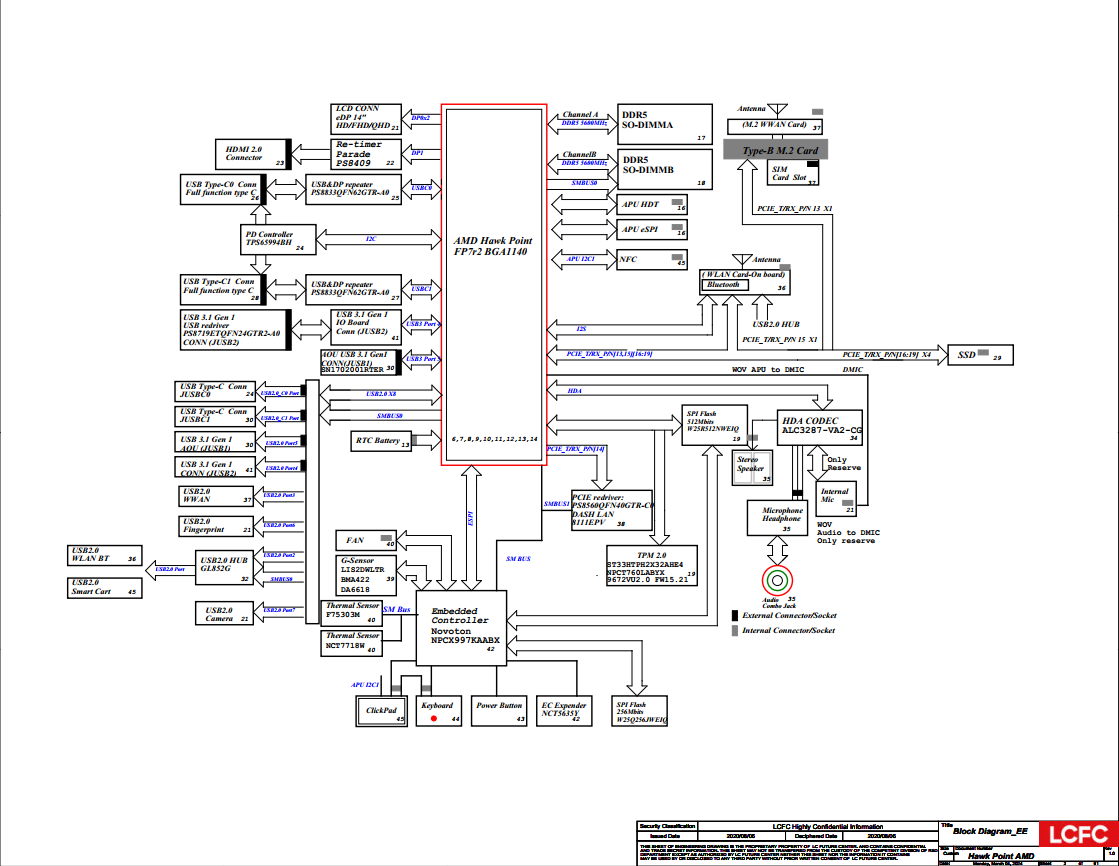The width and height of the screenshot is (1119, 866).
Task: Click the red dot on Keyboard block
Action: coord(434,718)
